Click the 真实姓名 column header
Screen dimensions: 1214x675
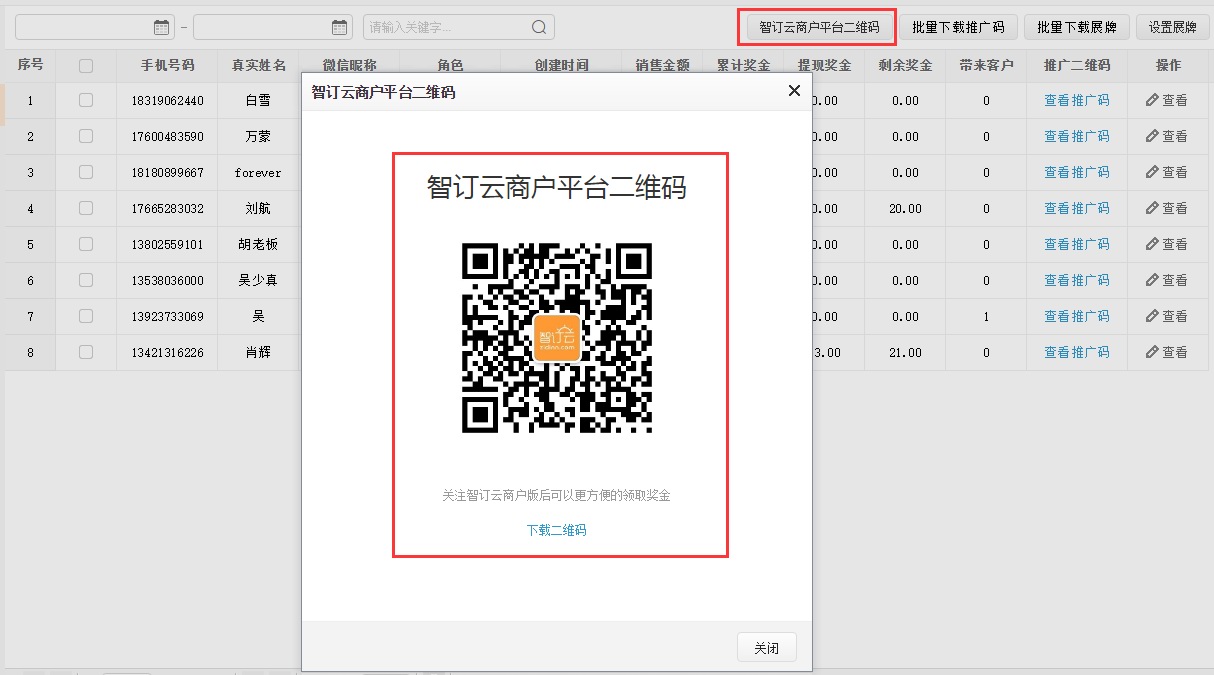(x=258, y=65)
